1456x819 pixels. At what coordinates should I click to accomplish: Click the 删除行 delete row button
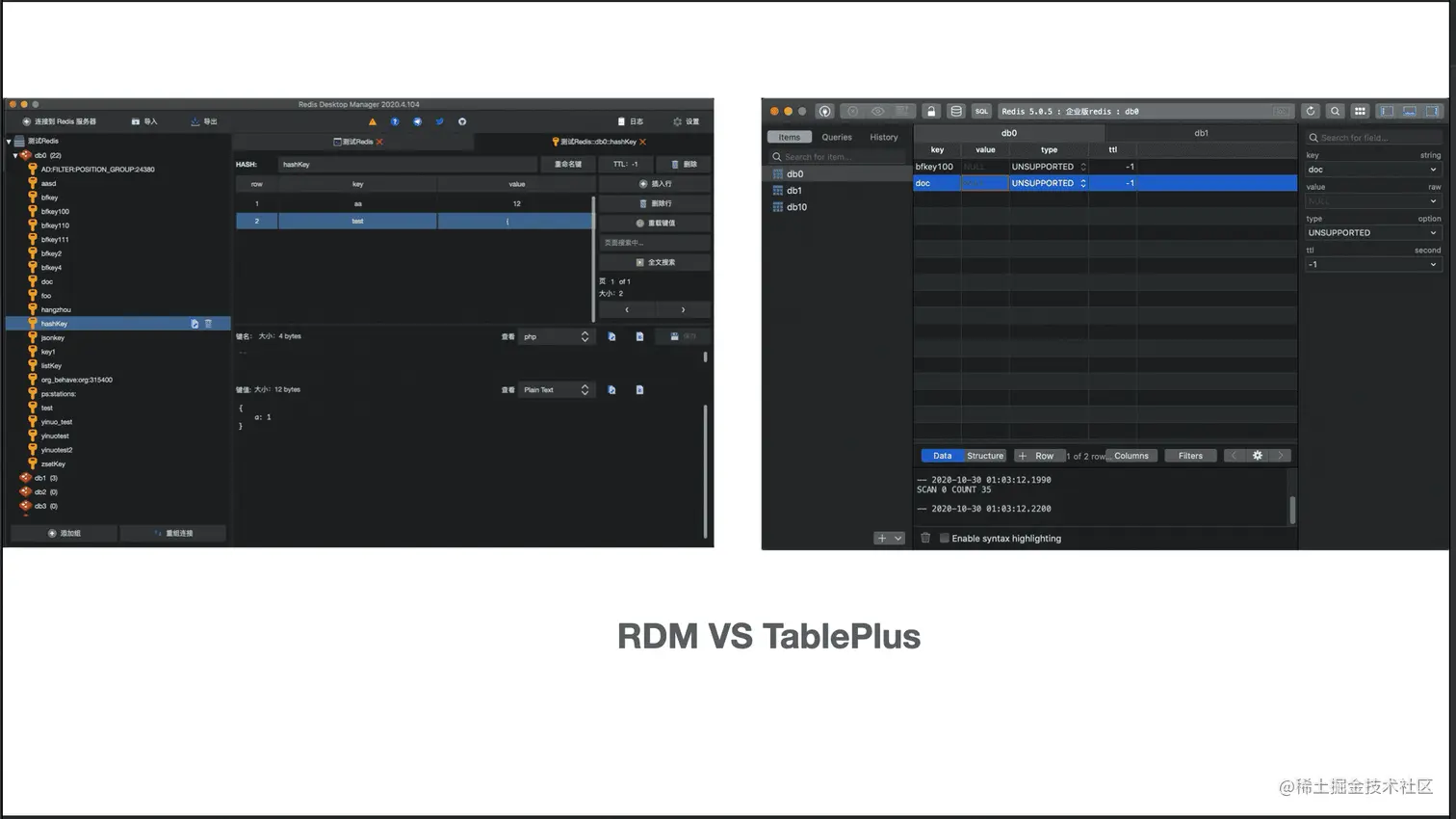[655, 203]
